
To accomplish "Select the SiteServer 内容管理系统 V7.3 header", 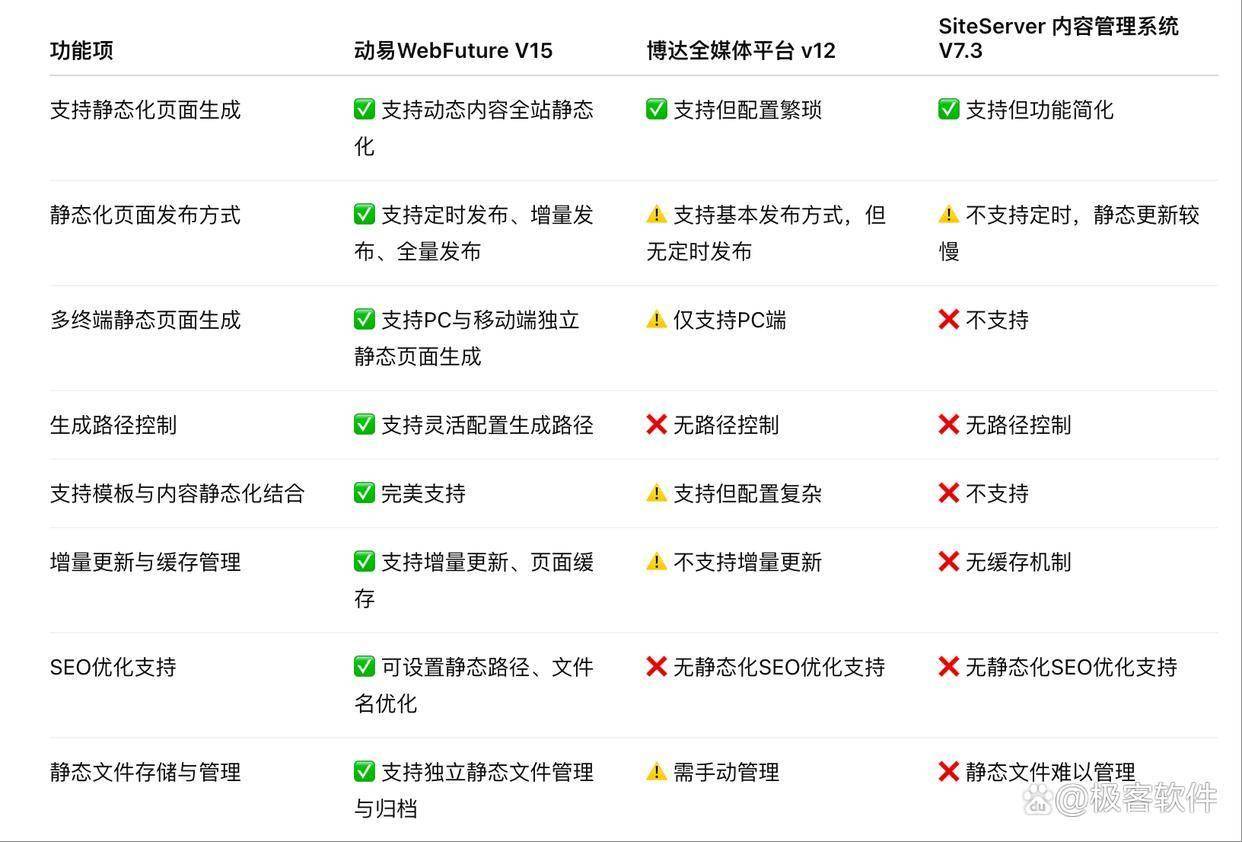I will click(x=1058, y=38).
